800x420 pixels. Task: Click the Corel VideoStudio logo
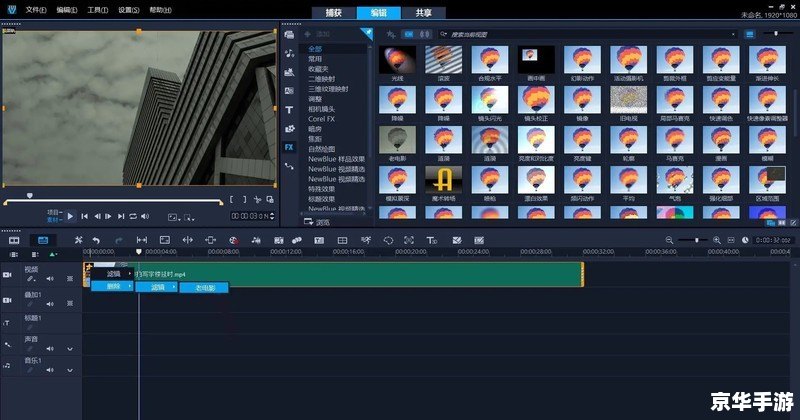coord(12,9)
